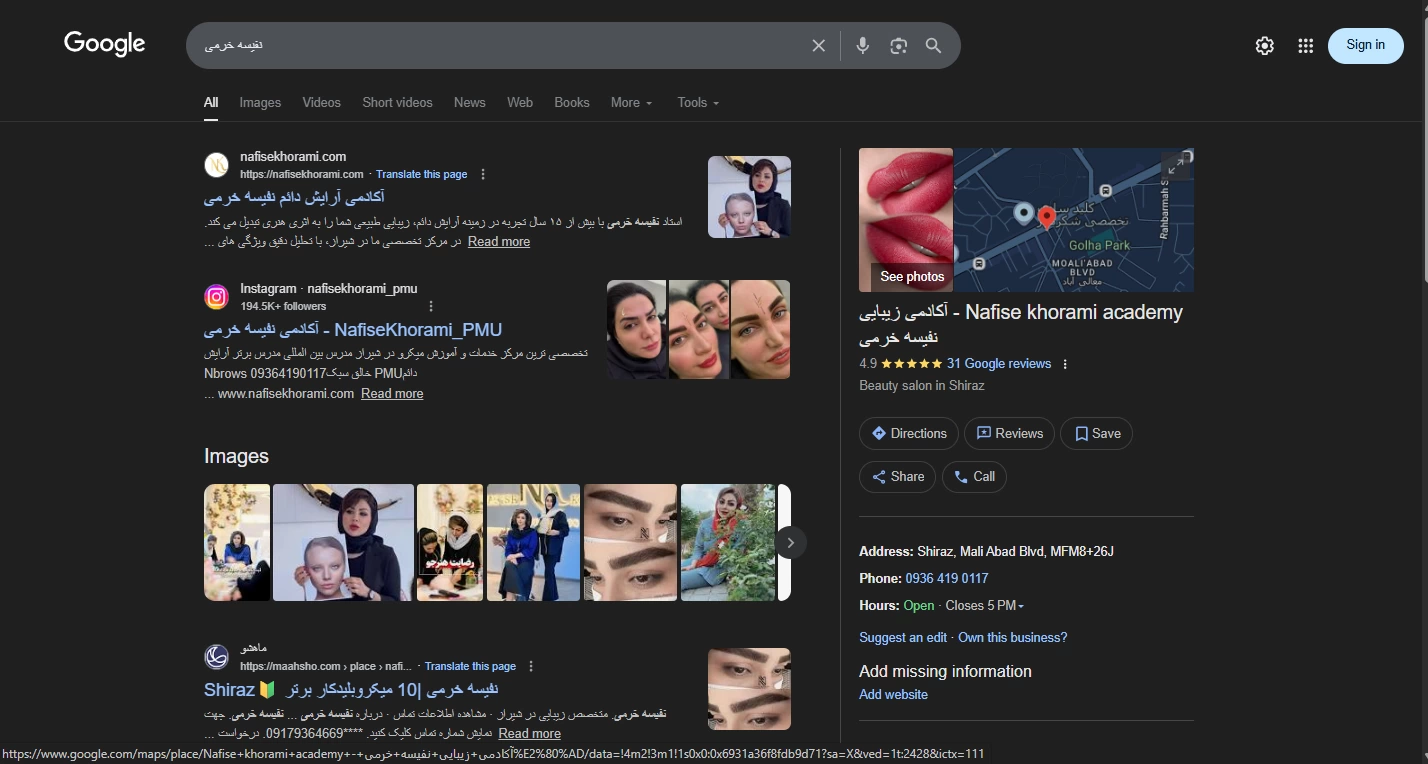The image size is (1428, 764).
Task: Go to the News tab
Action: coord(470,102)
